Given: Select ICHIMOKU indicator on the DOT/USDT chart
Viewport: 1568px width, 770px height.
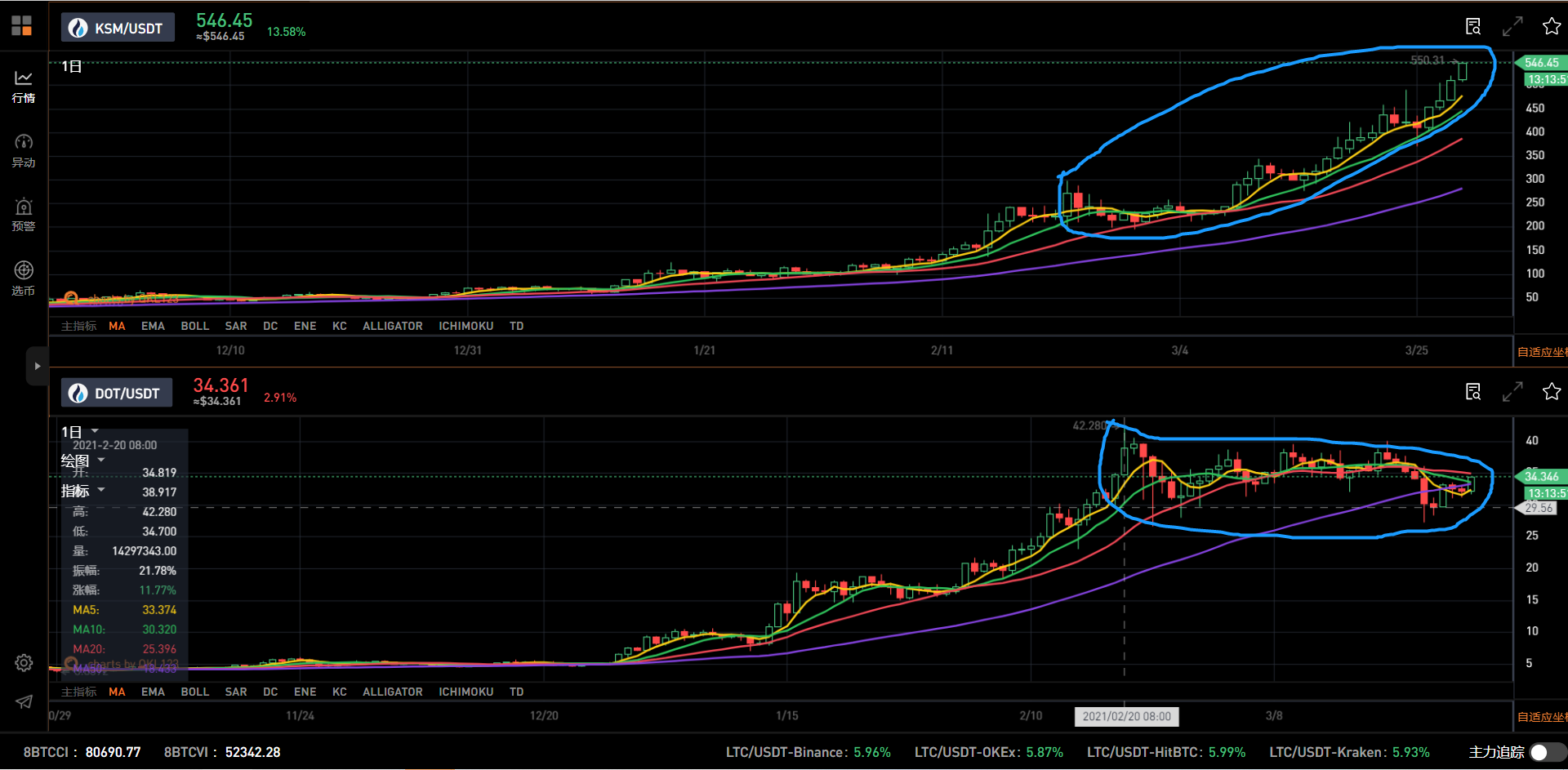Looking at the screenshot, I should 465,692.
